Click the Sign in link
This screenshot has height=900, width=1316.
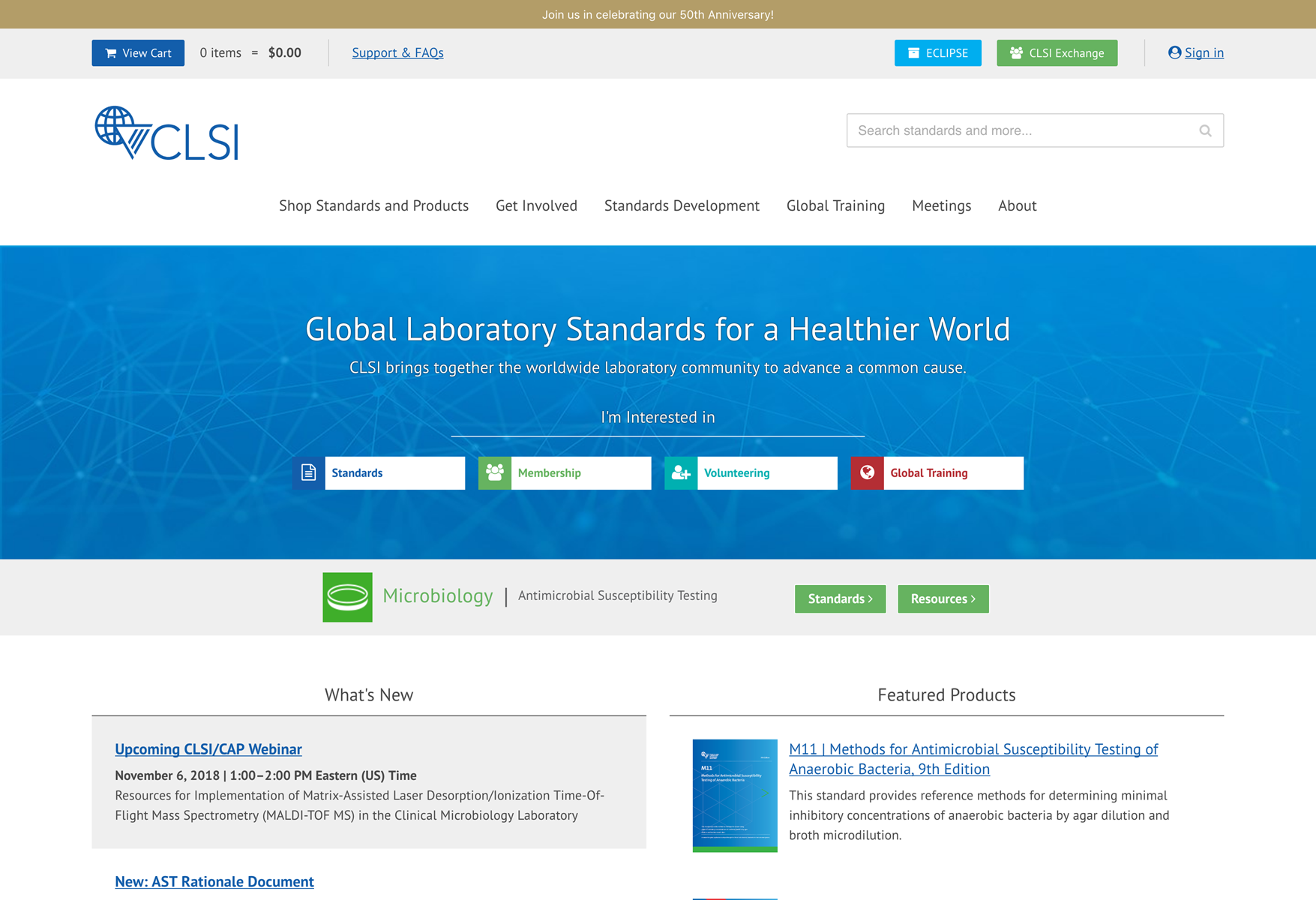[x=1204, y=52]
